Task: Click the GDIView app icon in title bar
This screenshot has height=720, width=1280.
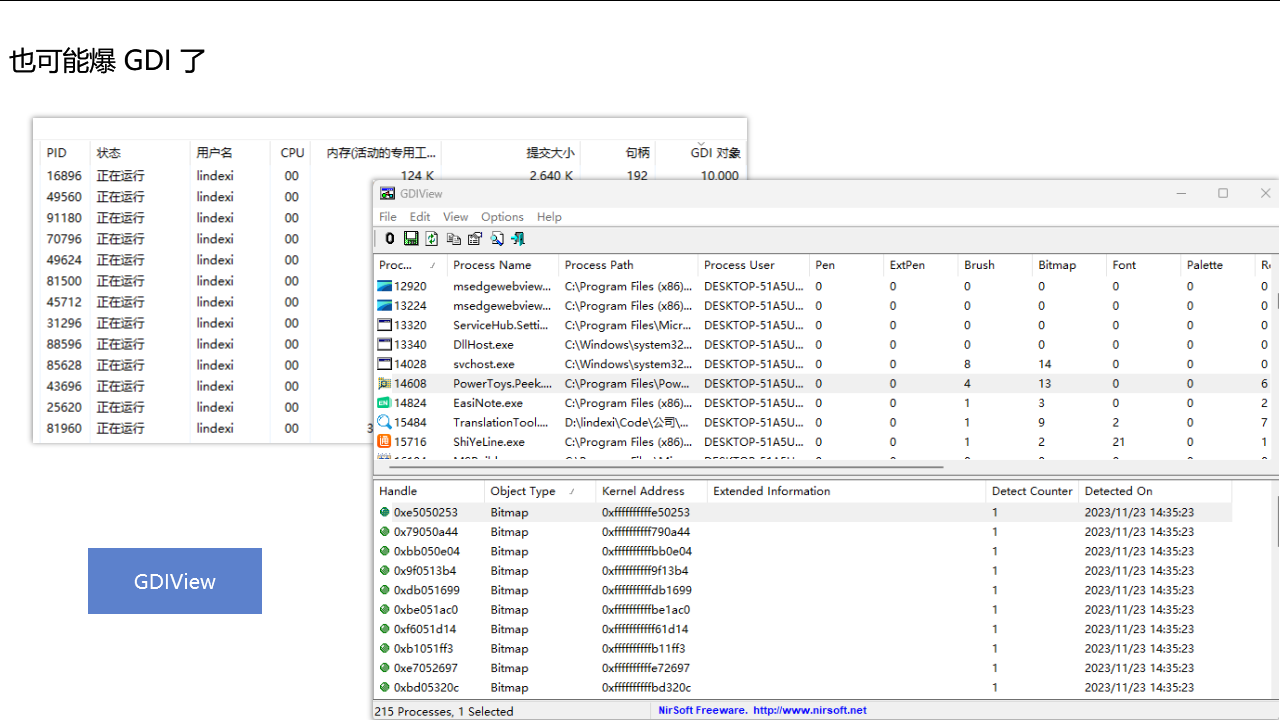Action: point(387,193)
